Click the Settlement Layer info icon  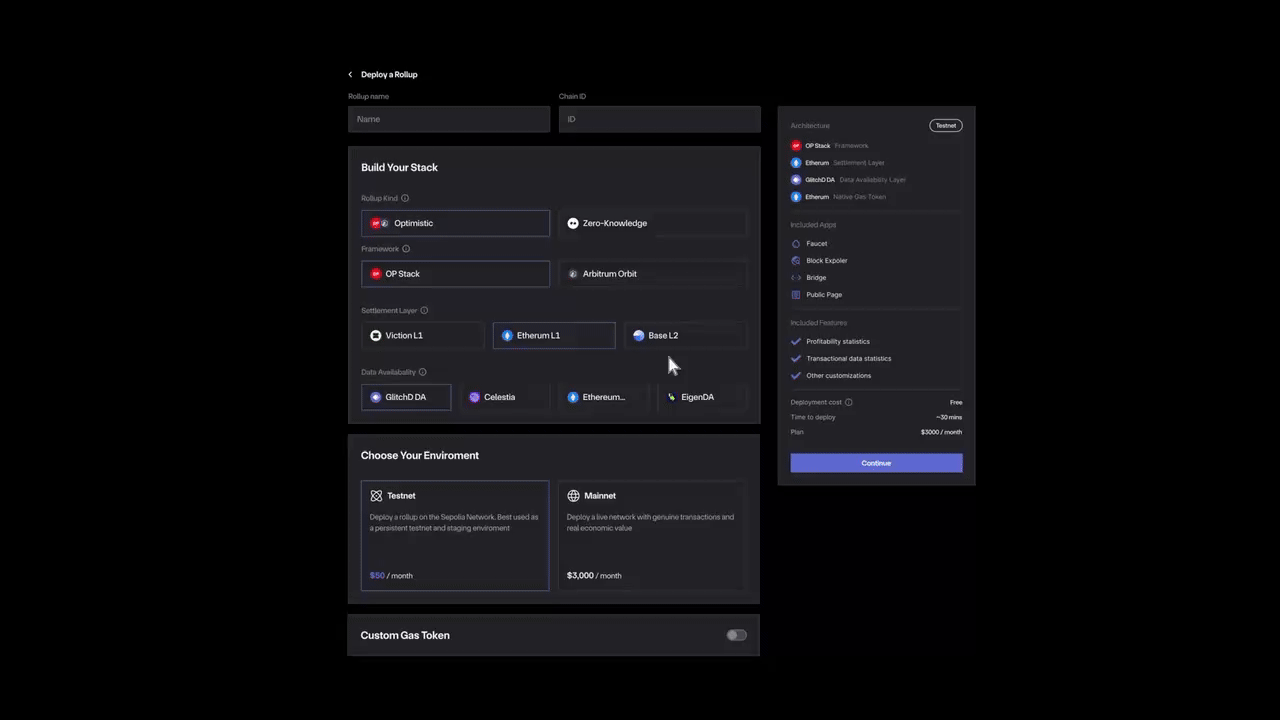click(x=424, y=311)
